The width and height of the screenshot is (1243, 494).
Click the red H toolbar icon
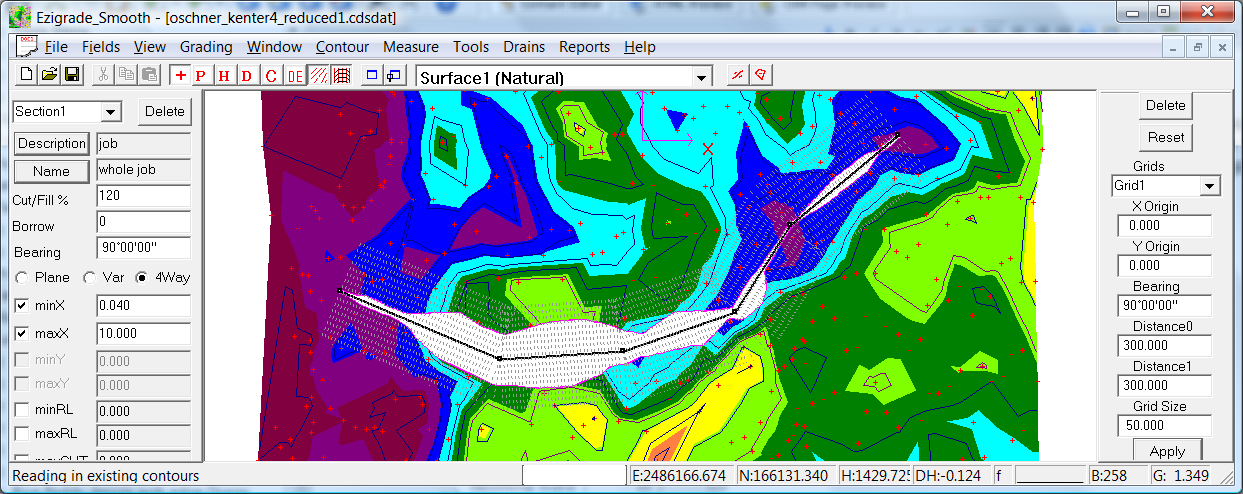click(x=224, y=76)
